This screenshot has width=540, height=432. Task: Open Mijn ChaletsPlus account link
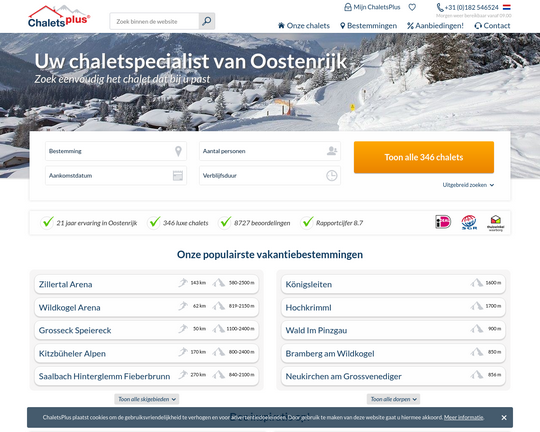(372, 7)
